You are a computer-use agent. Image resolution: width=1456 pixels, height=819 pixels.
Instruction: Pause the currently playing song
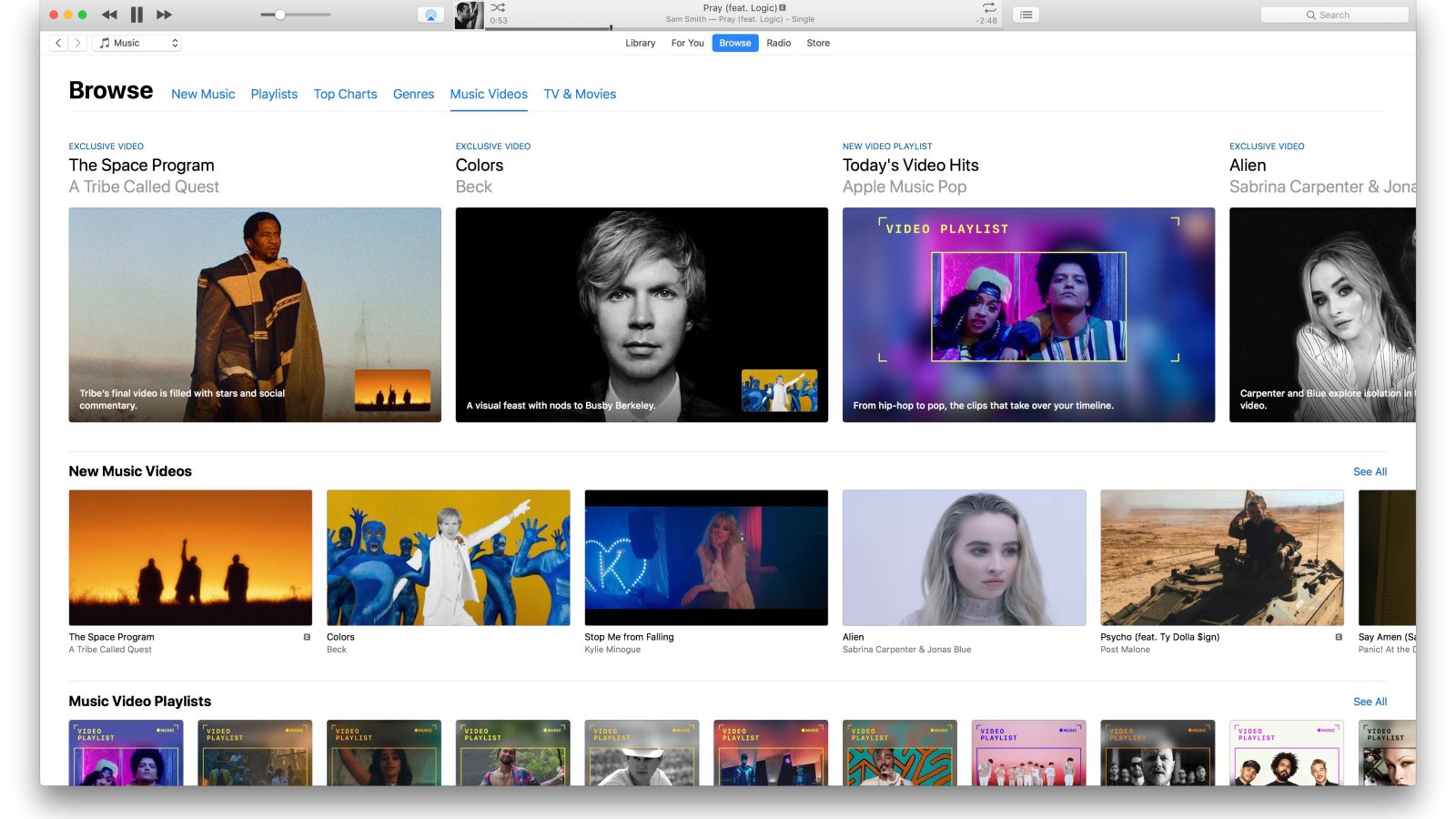pos(136,15)
